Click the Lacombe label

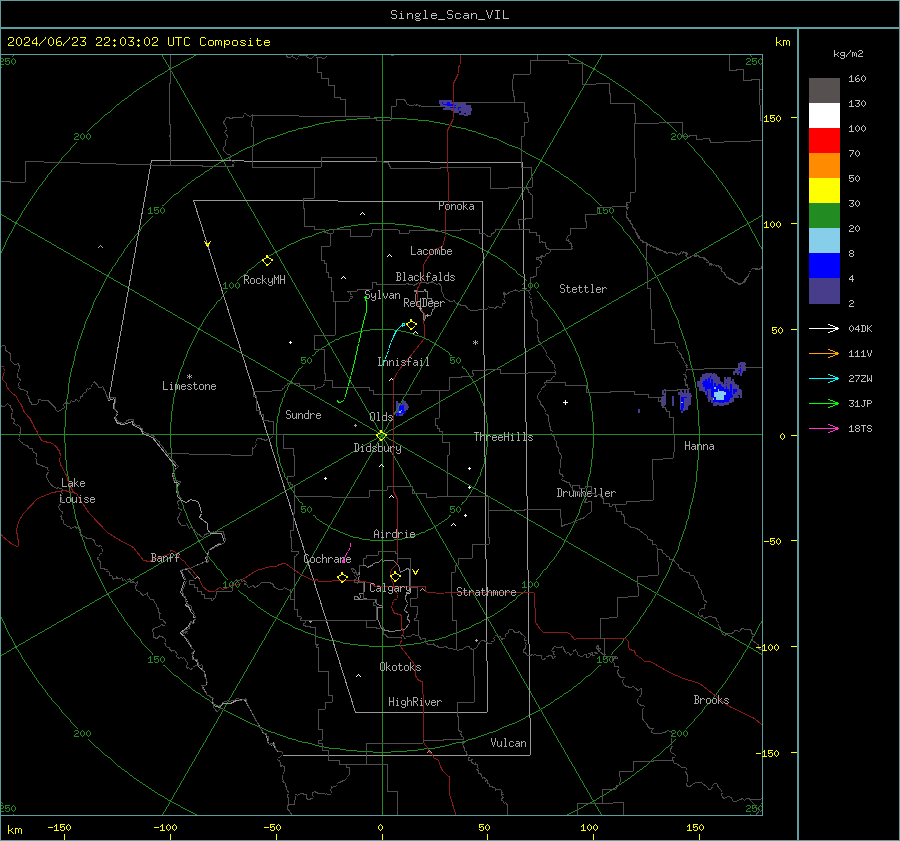[431, 251]
